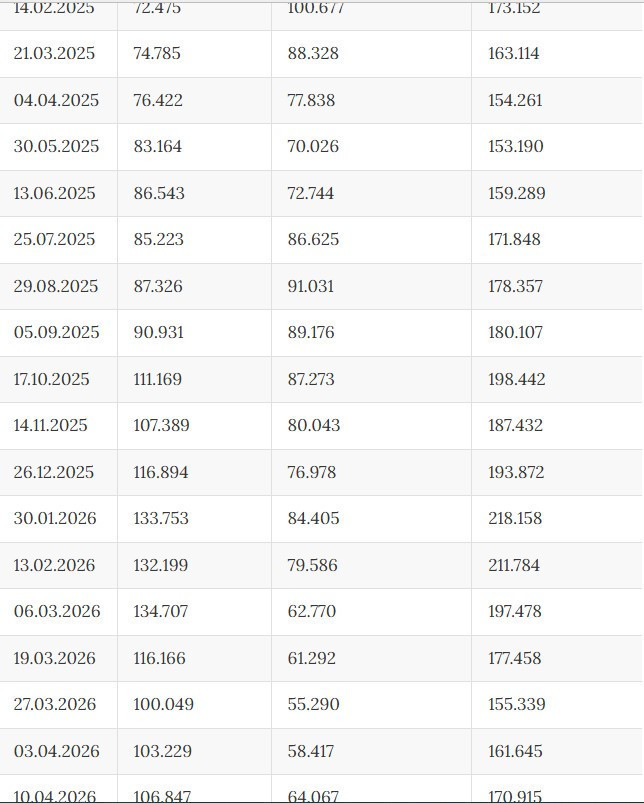Select the total 155.339
644x803 pixels.
[516, 705]
